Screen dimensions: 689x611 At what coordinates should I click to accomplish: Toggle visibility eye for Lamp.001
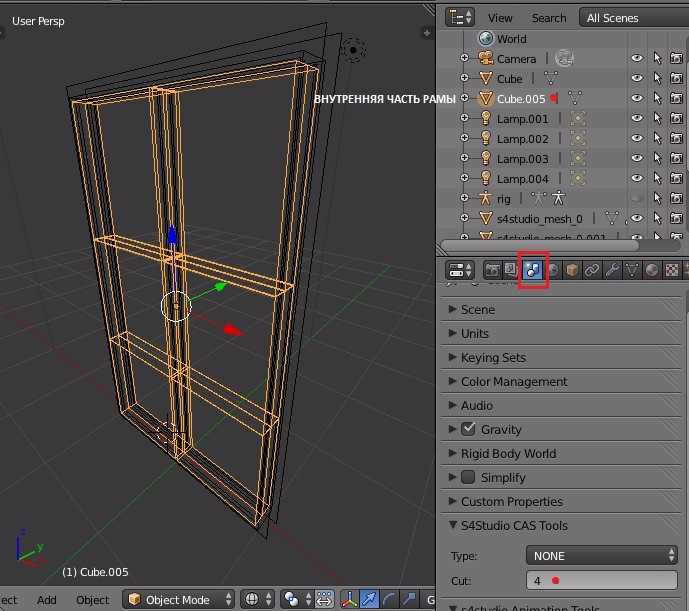(x=636, y=118)
